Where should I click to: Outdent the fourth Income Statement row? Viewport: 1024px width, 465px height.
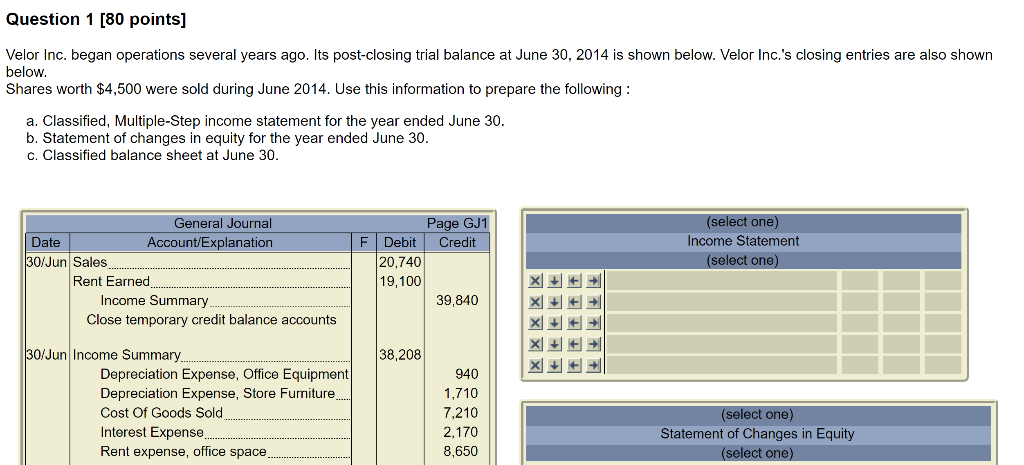pos(573,344)
